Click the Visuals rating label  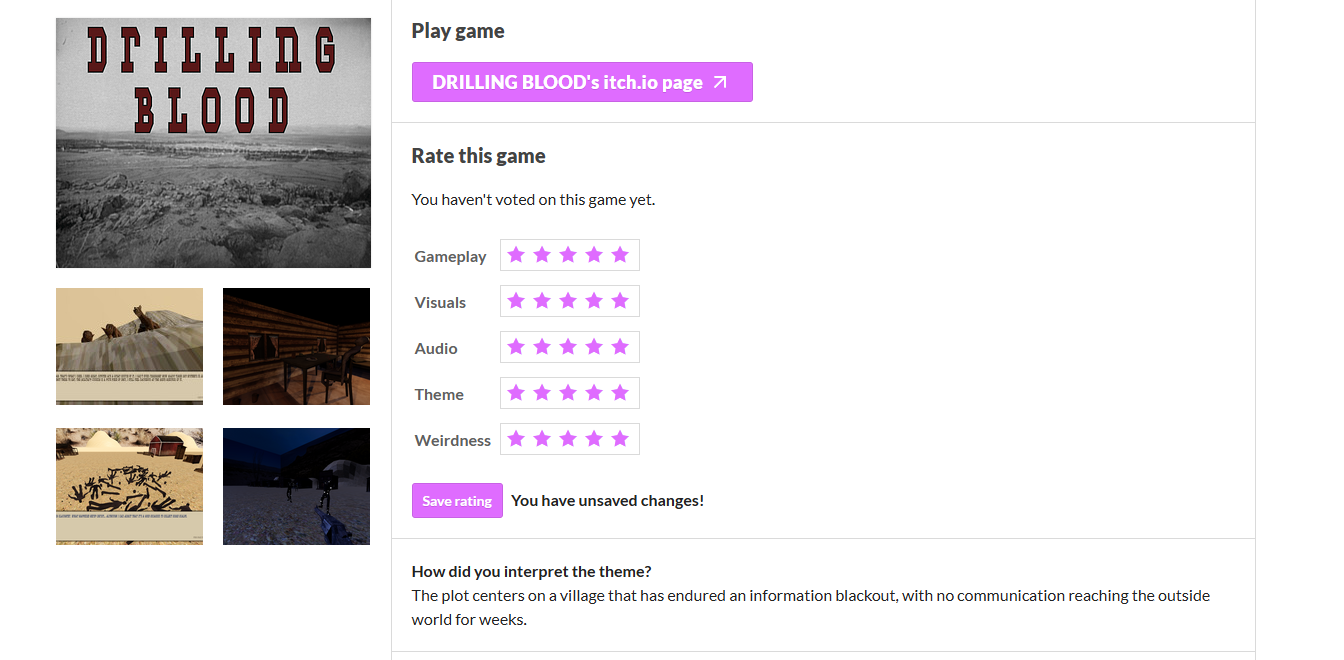(440, 303)
